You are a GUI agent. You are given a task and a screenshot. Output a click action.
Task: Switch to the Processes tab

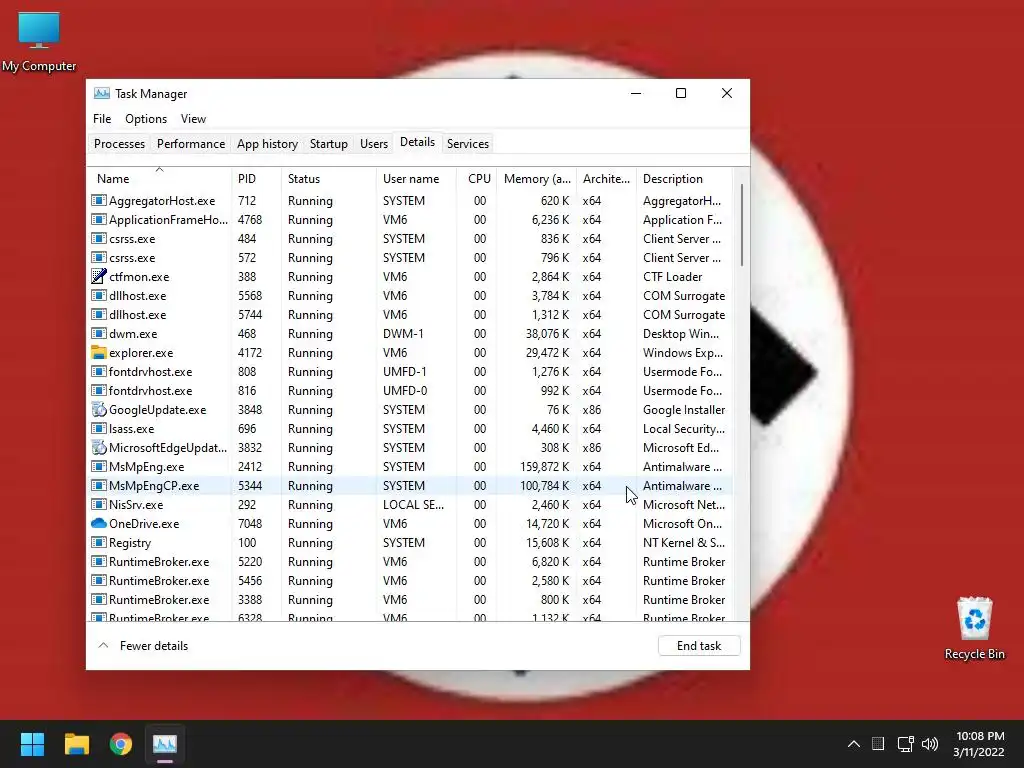pos(119,144)
